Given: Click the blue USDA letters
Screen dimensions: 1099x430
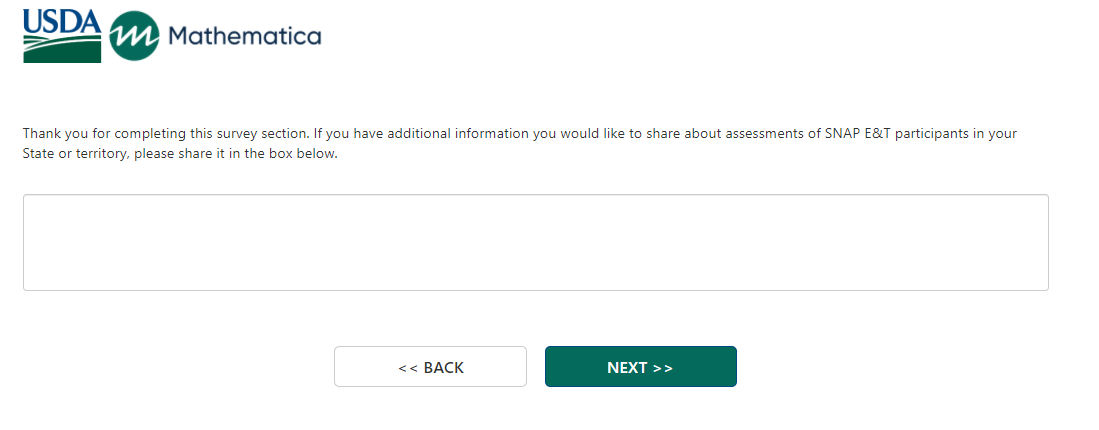Looking at the screenshot, I should pyautogui.click(x=62, y=20).
